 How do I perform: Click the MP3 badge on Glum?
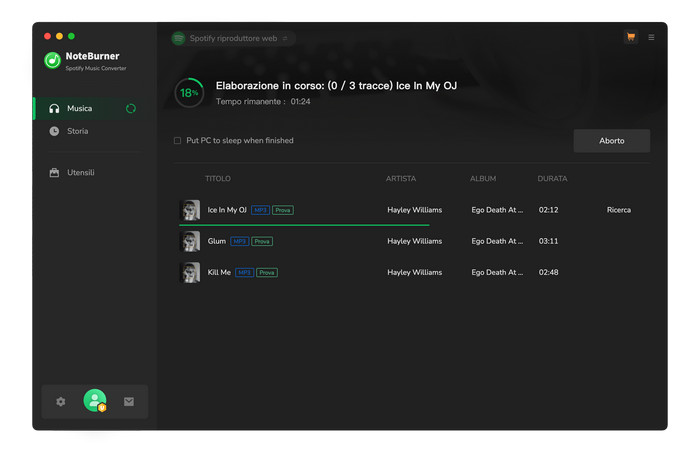click(240, 241)
